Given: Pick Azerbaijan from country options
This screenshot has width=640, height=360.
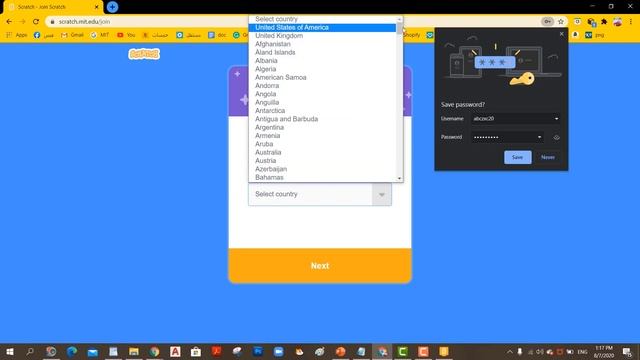Looking at the screenshot, I should coord(322,169).
